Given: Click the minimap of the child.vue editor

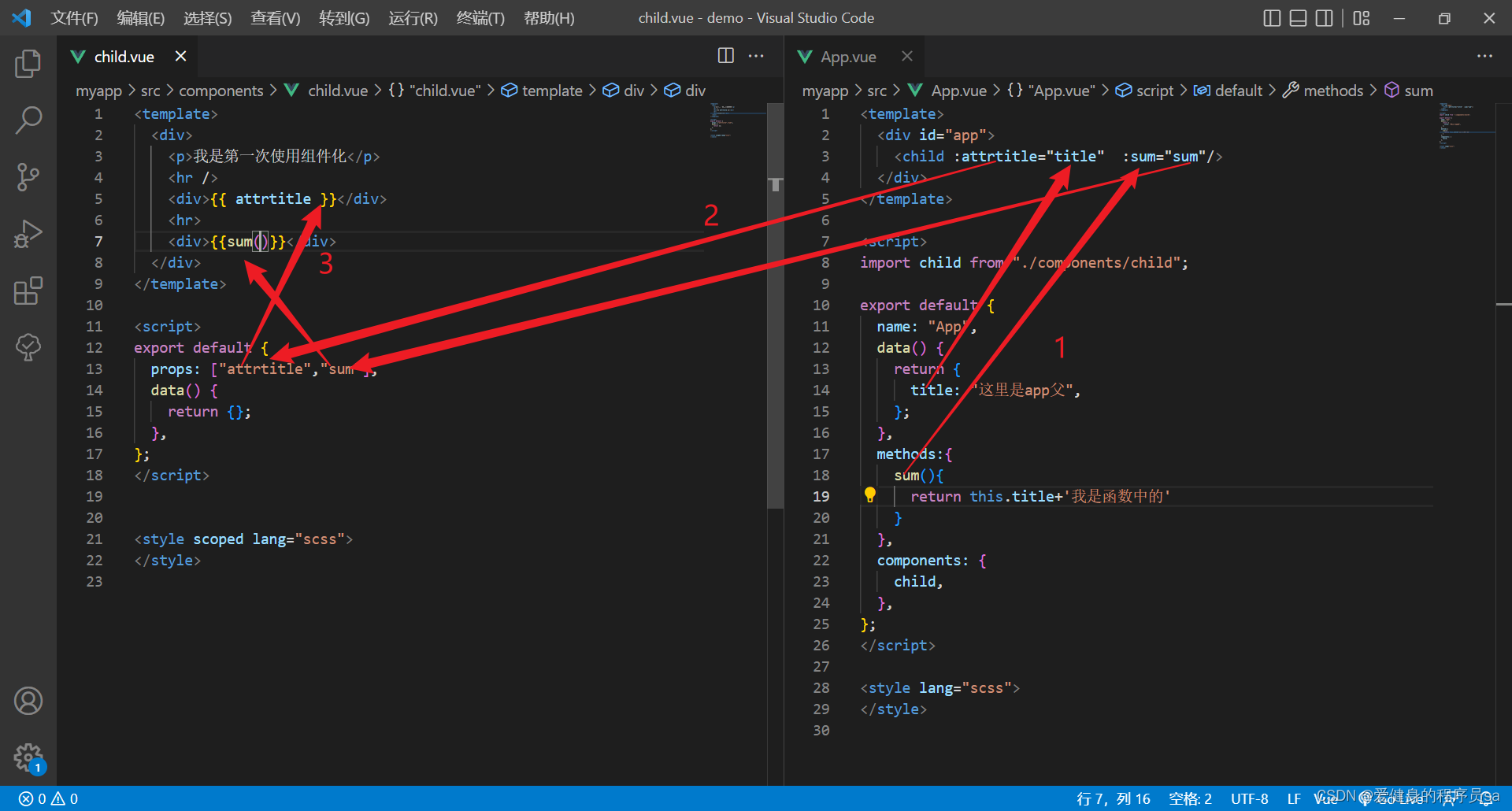Looking at the screenshot, I should pyautogui.click(x=736, y=122).
